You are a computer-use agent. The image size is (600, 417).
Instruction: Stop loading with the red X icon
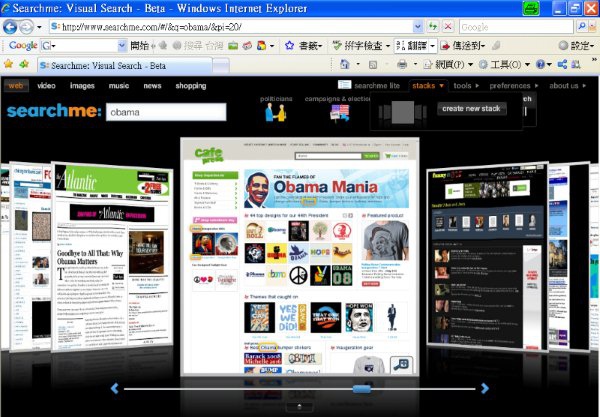(448, 26)
